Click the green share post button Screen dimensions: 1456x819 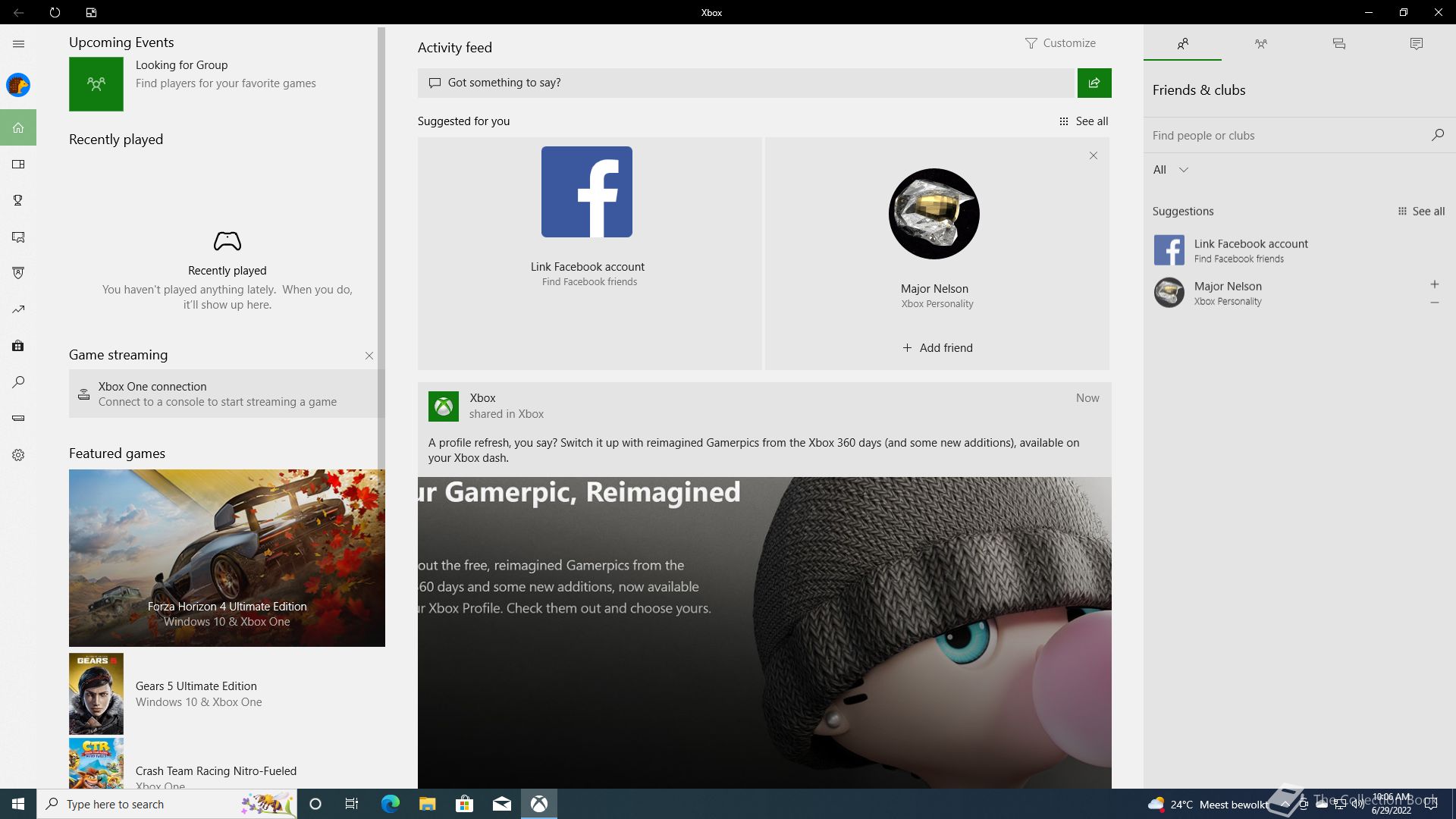(1094, 83)
